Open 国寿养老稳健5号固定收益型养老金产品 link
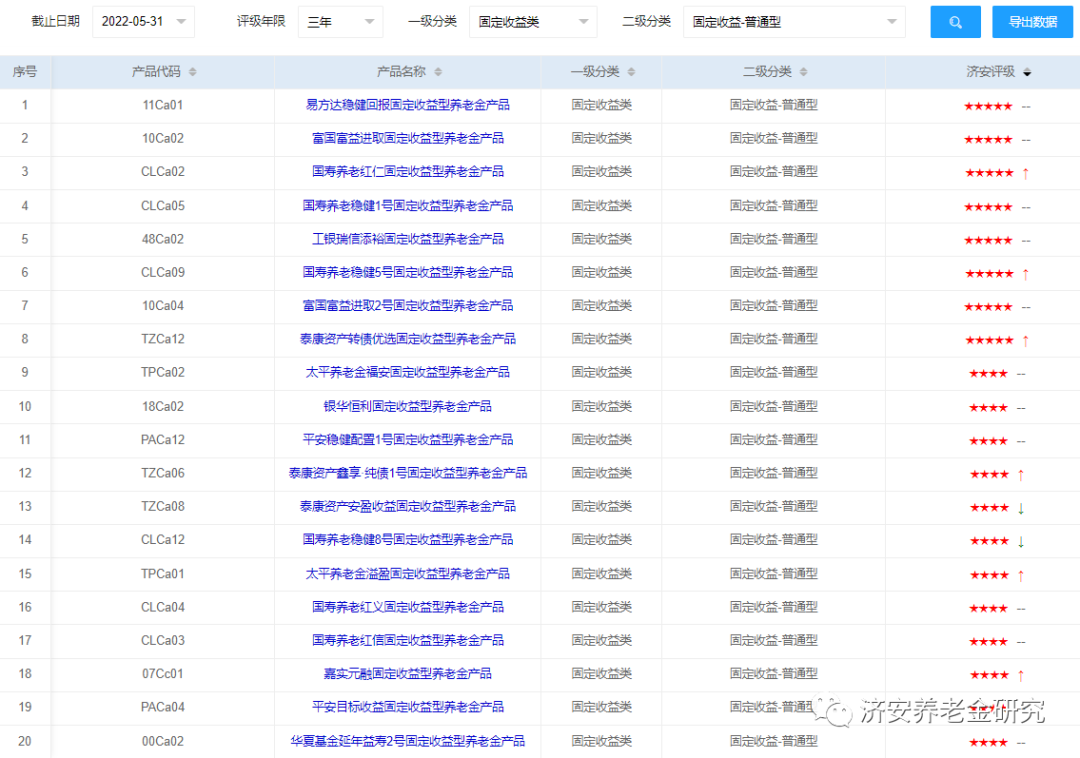This screenshot has width=1080, height=758. 408,272
